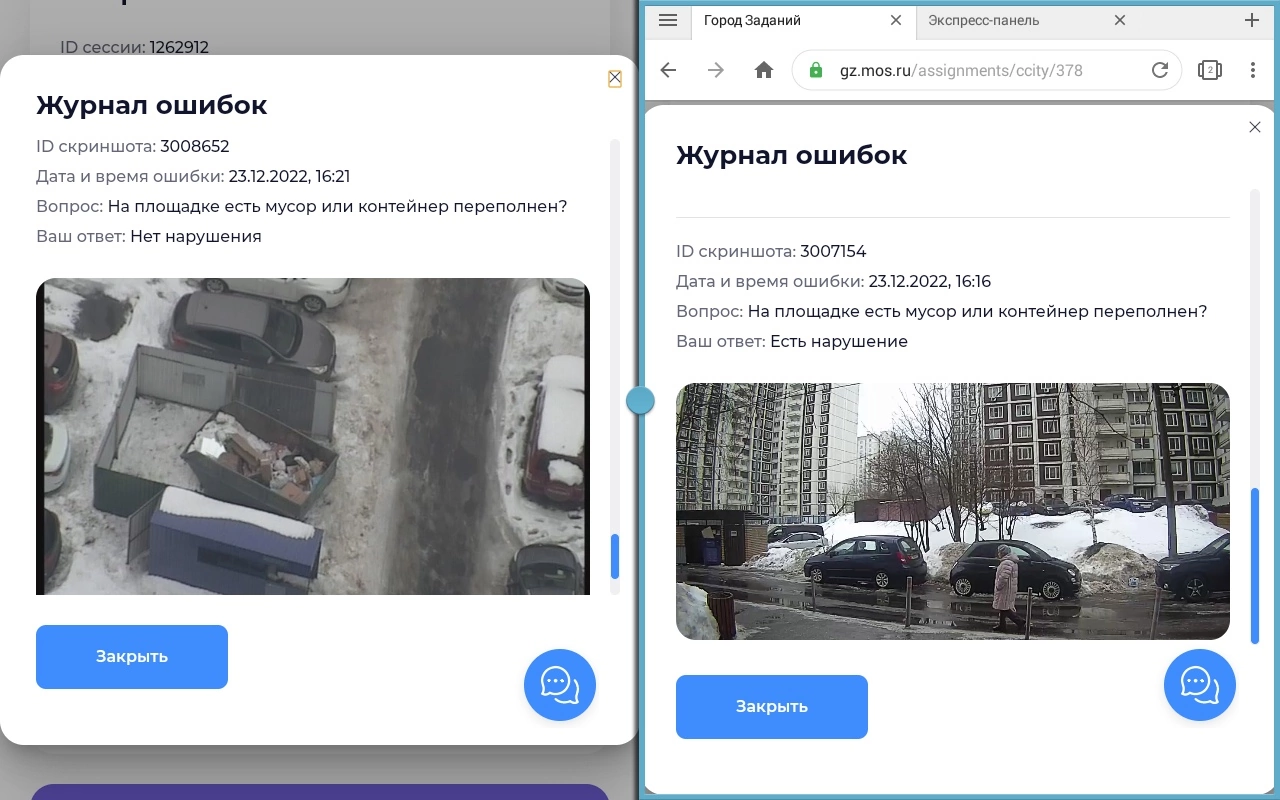Click the green secure padlock icon
Screen dimensions: 1280x800
coord(816,70)
